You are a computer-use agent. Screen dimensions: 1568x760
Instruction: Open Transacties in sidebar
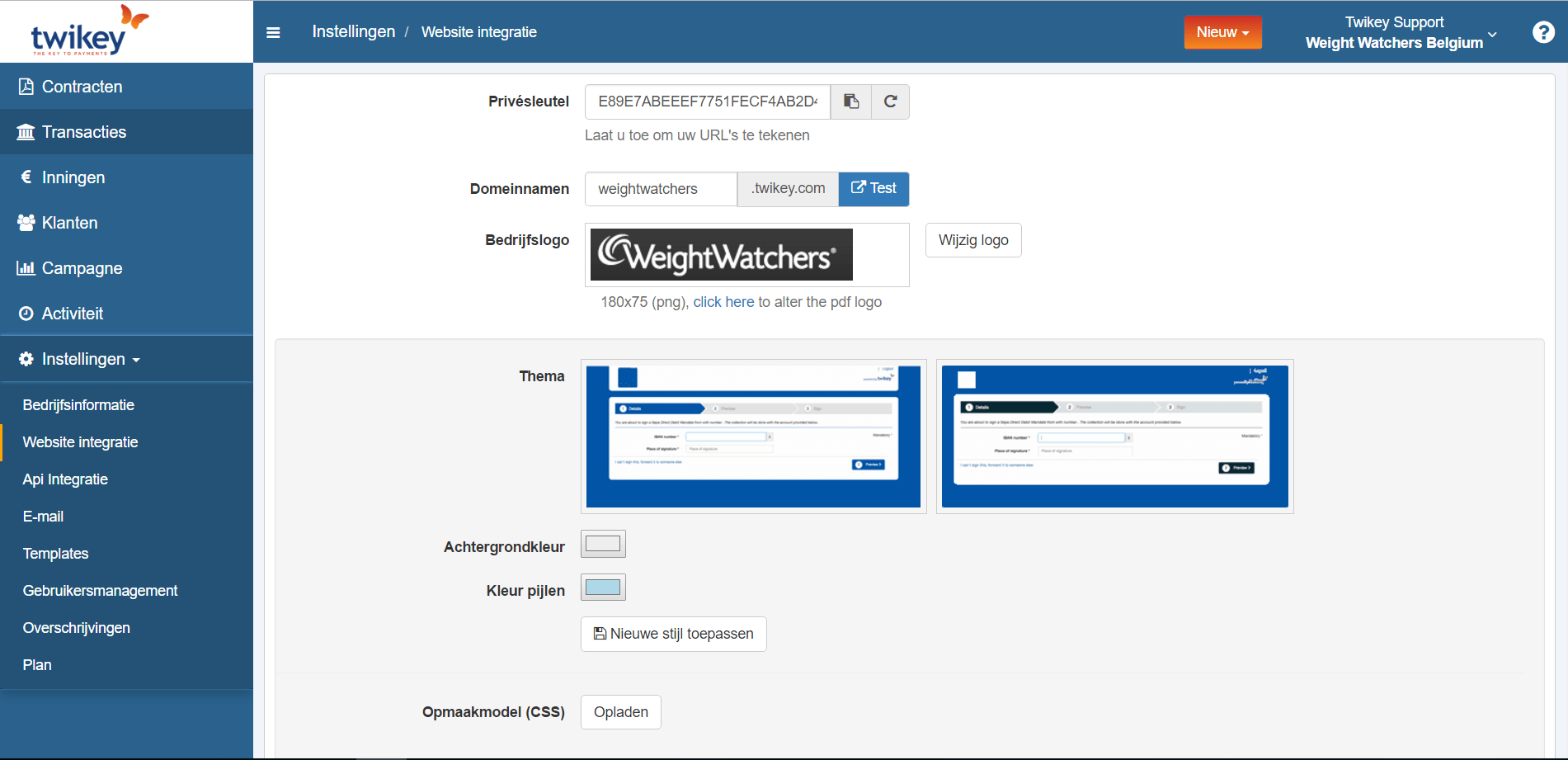(x=126, y=132)
